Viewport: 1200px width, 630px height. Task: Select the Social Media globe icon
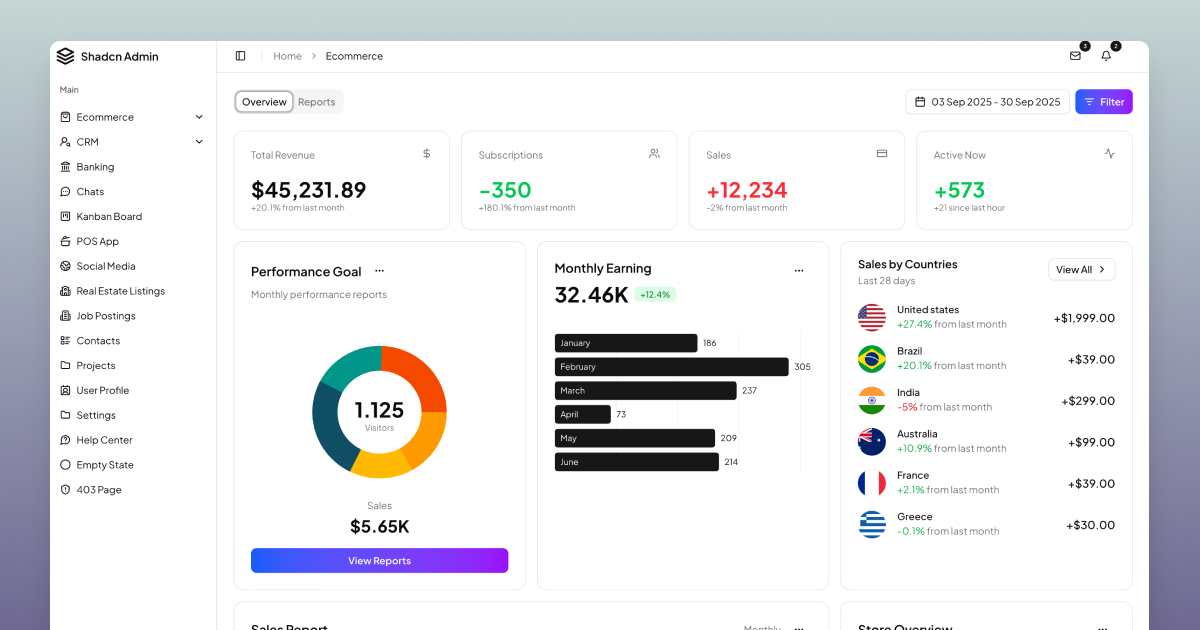coord(66,266)
